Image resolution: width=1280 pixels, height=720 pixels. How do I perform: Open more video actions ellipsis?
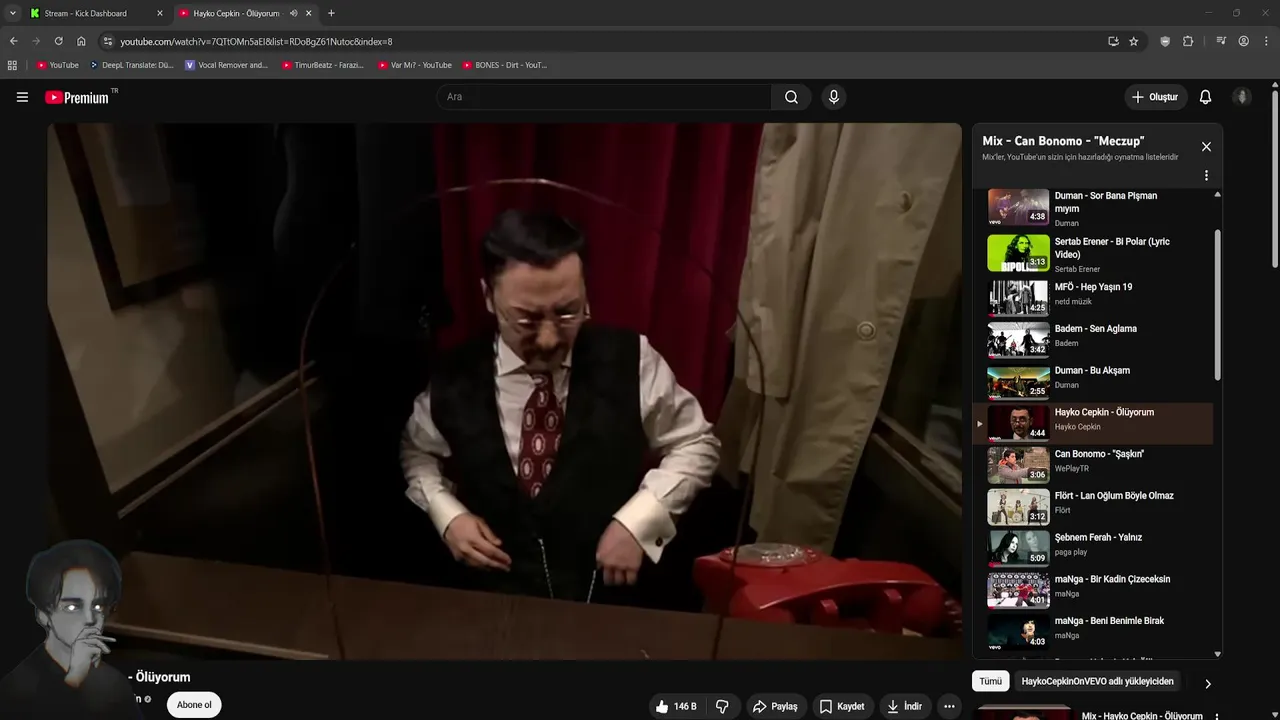[x=949, y=706]
